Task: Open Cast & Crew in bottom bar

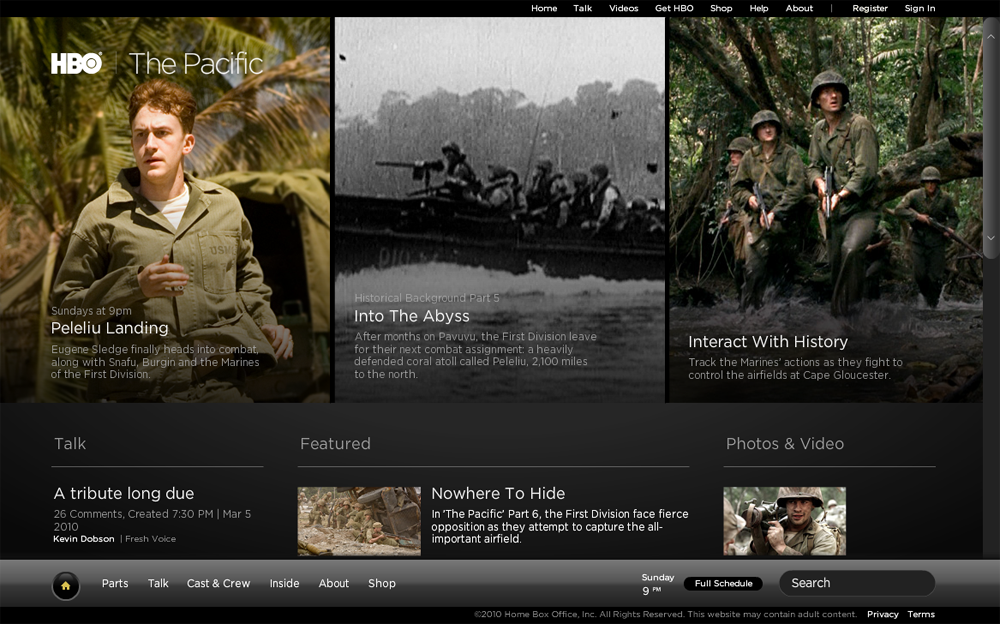Action: click(218, 583)
